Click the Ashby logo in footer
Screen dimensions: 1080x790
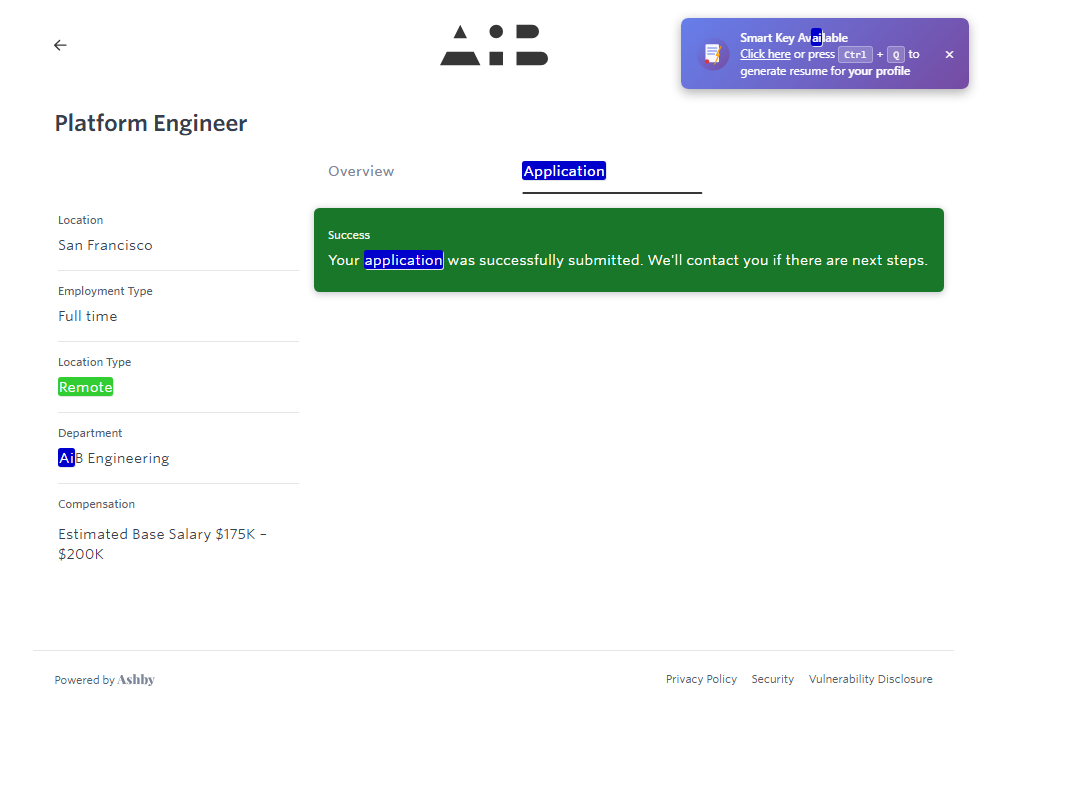click(136, 680)
